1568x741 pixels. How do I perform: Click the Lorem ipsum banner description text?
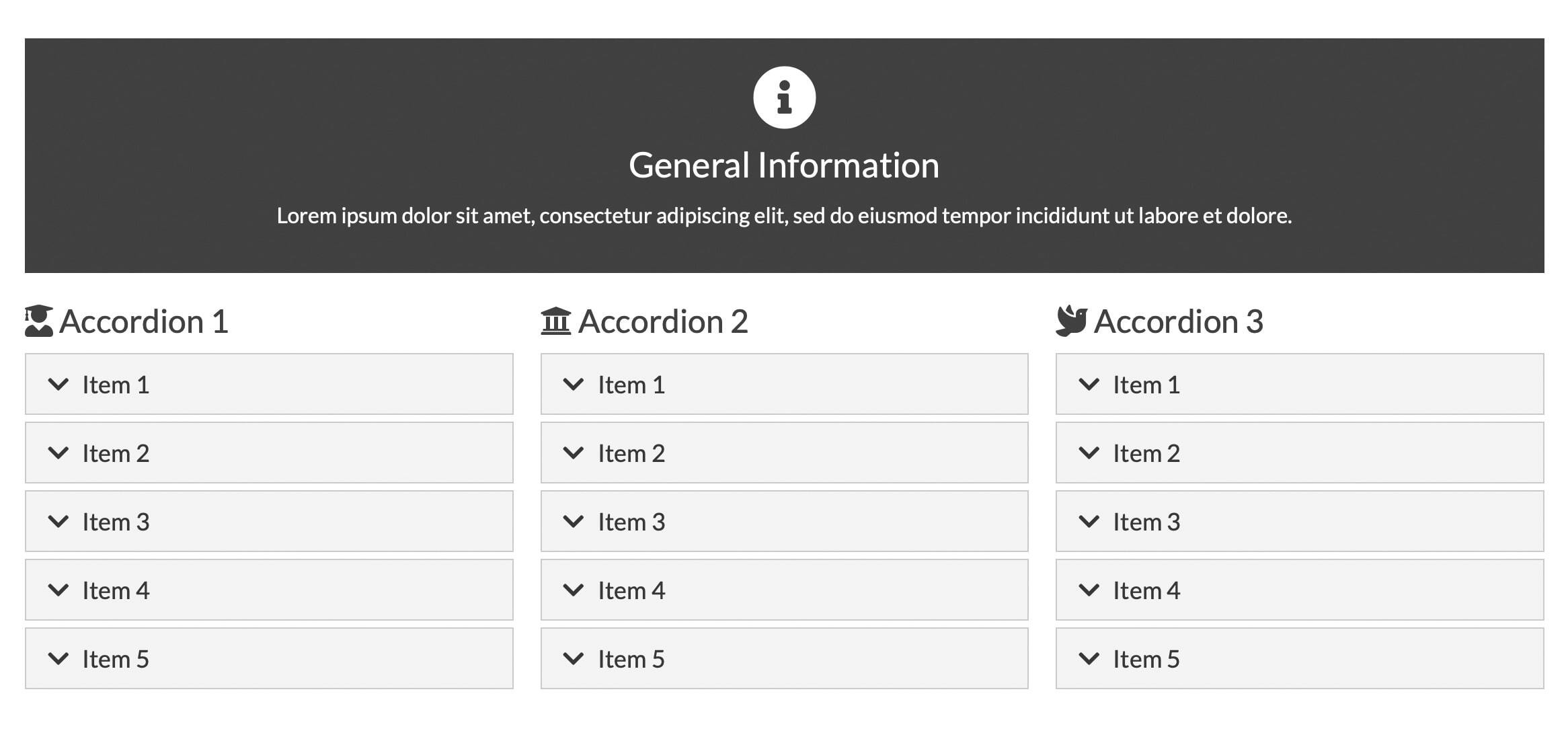[x=784, y=216]
